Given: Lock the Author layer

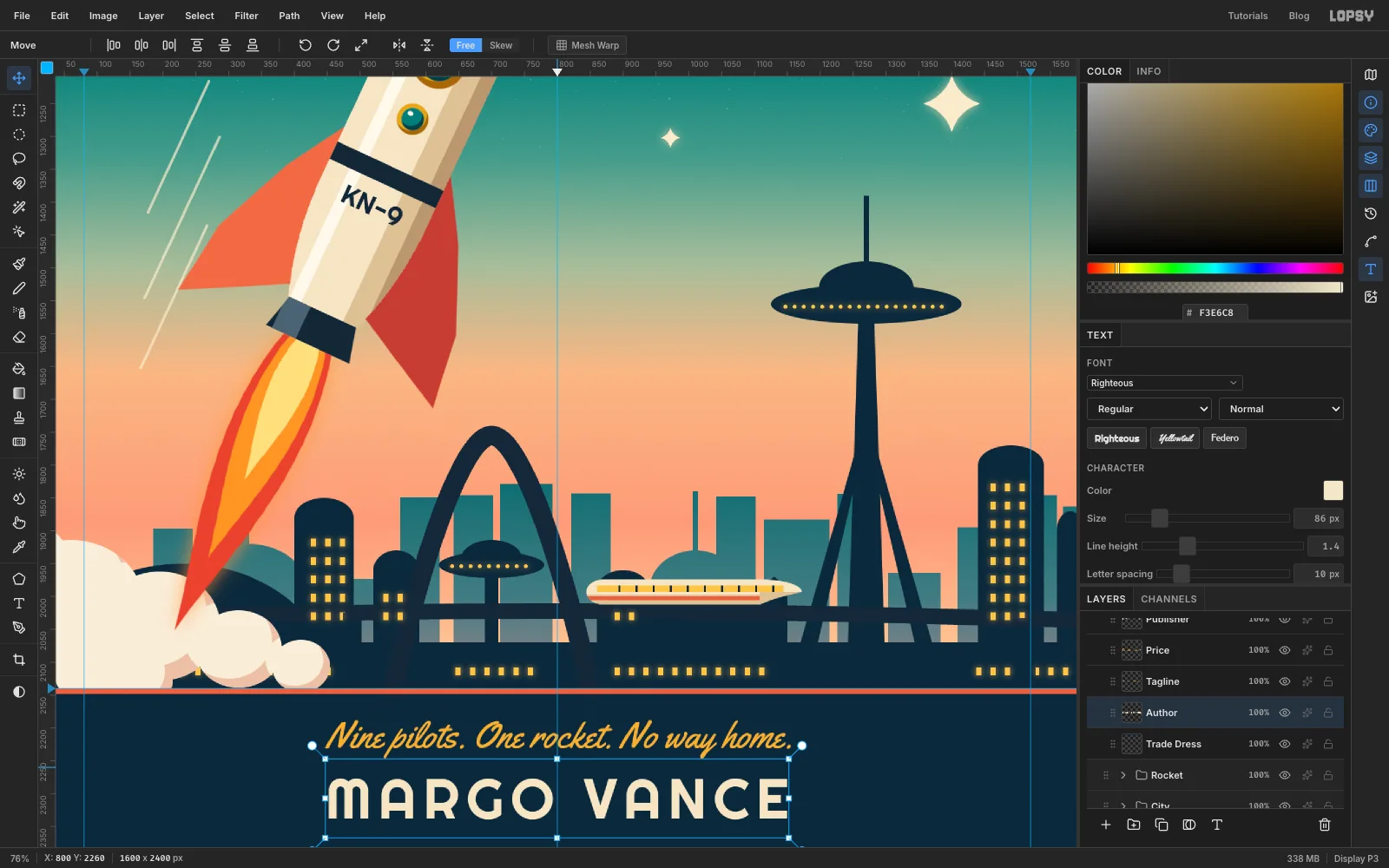Looking at the screenshot, I should 1328,713.
